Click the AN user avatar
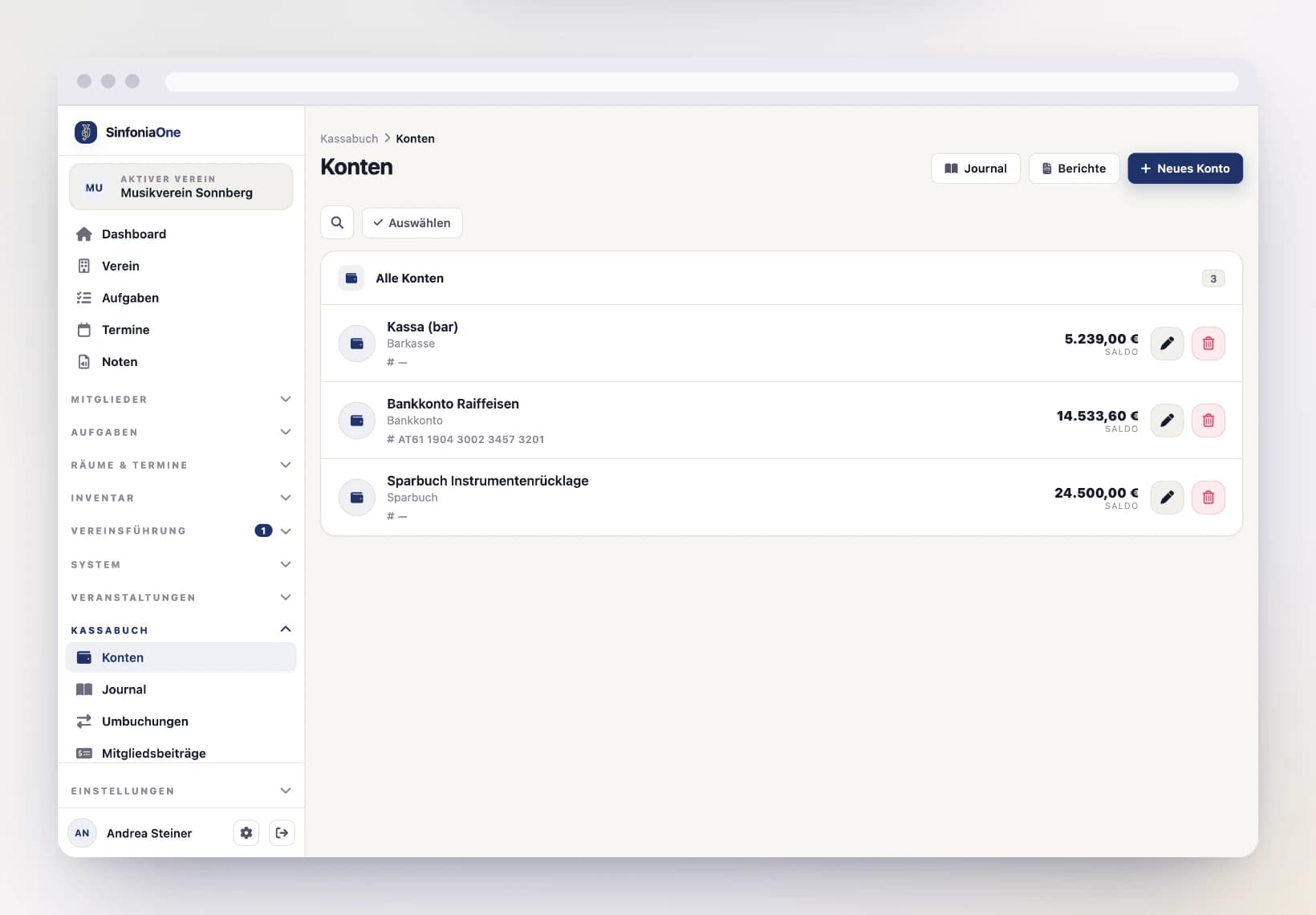The height and width of the screenshot is (915, 1316). (82, 833)
